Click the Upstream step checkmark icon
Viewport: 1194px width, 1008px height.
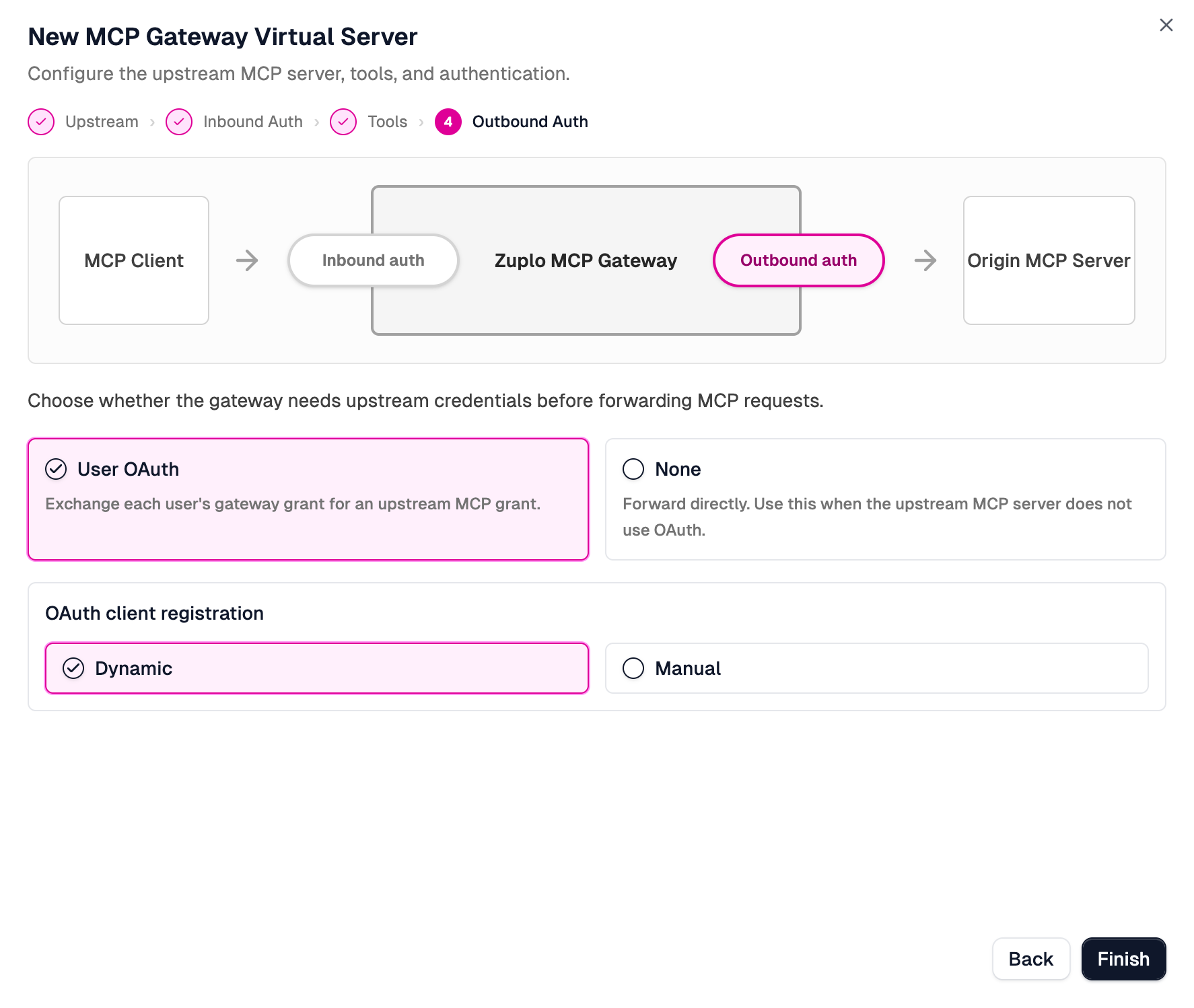pos(41,122)
